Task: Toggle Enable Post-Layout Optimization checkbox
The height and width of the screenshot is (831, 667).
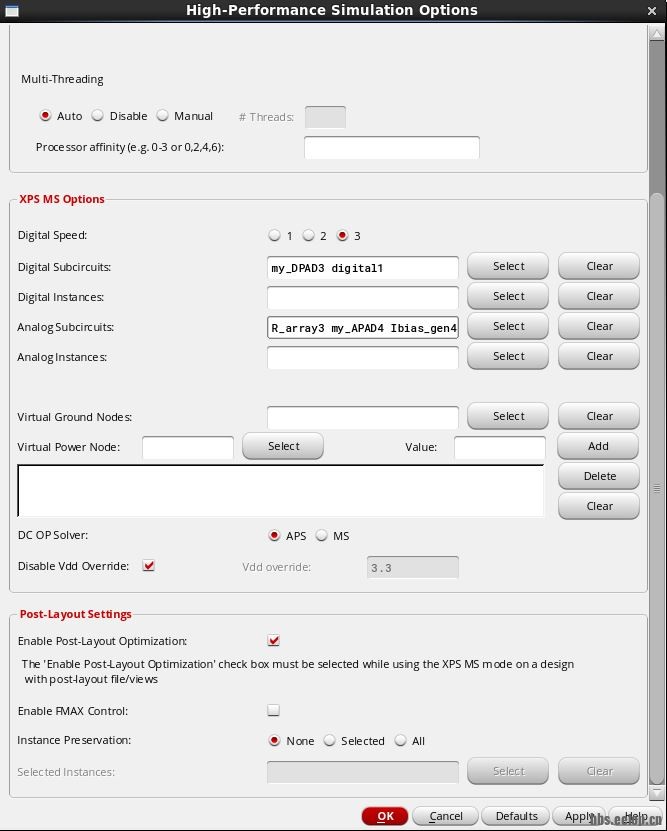Action: point(273,640)
